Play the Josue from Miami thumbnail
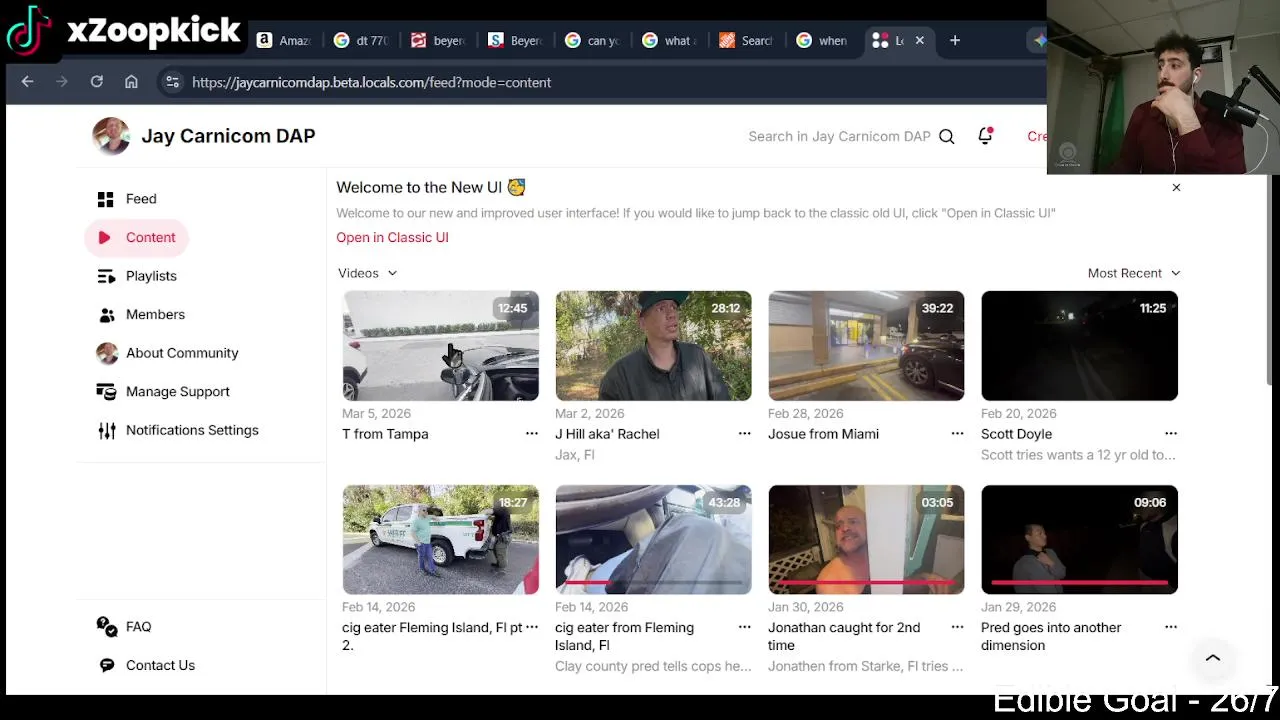This screenshot has height=720, width=1280. point(866,346)
